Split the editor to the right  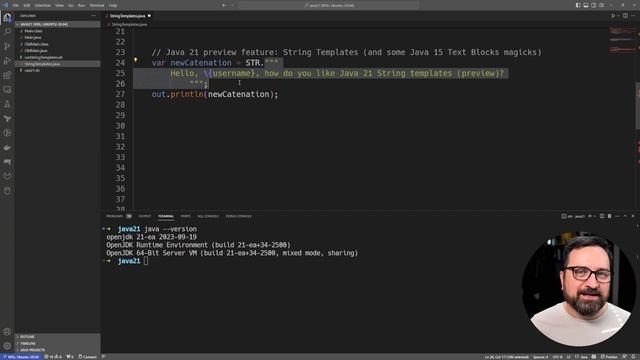625,16
